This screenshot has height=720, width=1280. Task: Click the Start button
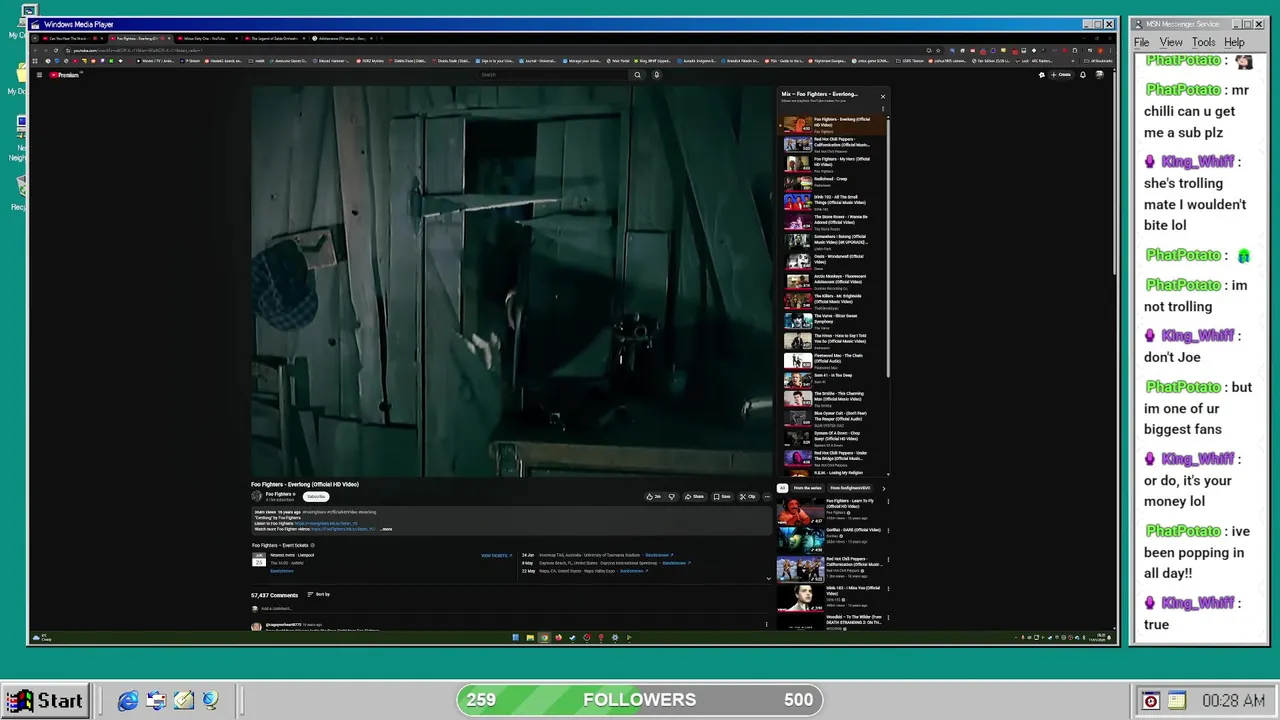(44, 700)
